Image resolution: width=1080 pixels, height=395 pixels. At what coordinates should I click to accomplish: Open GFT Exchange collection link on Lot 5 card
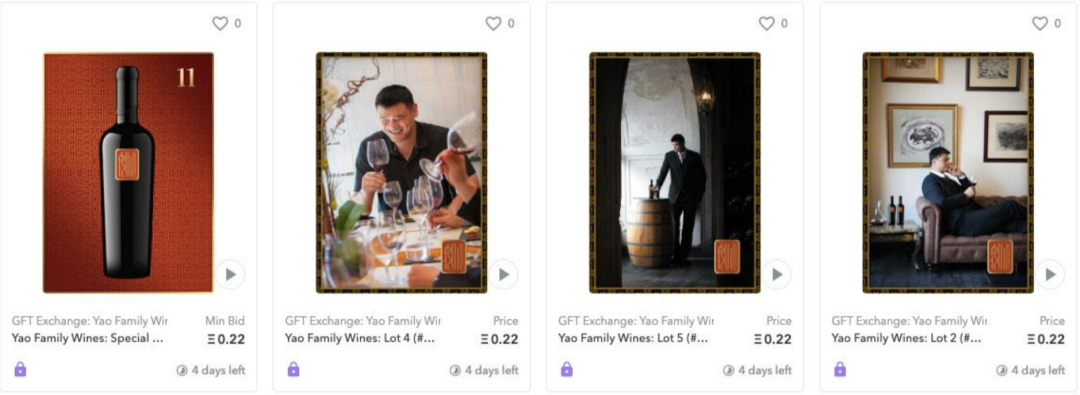coord(636,321)
